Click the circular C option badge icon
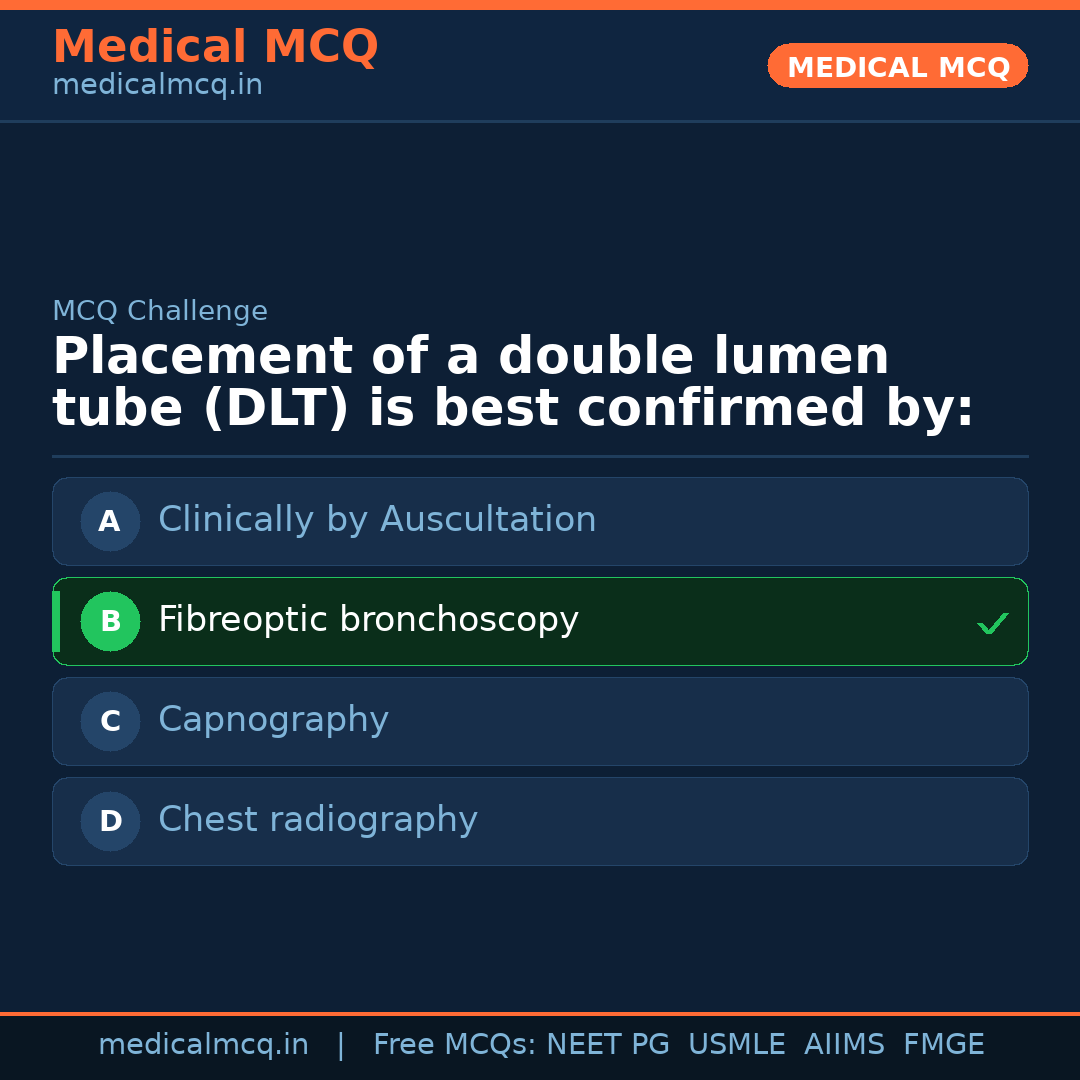1080x1080 pixels. 110,721
